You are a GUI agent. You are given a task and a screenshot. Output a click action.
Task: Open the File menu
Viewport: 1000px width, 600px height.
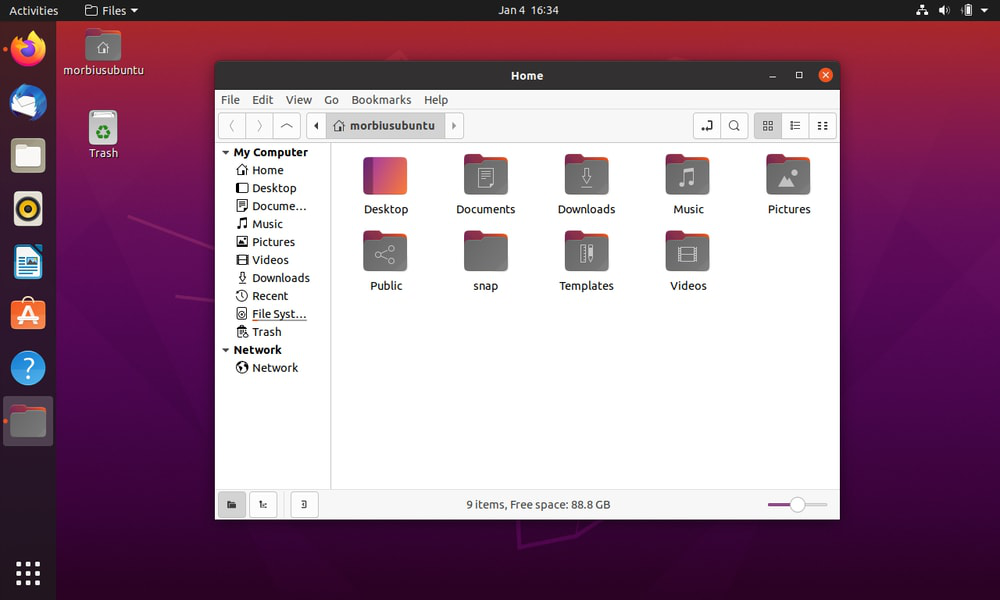coord(230,100)
